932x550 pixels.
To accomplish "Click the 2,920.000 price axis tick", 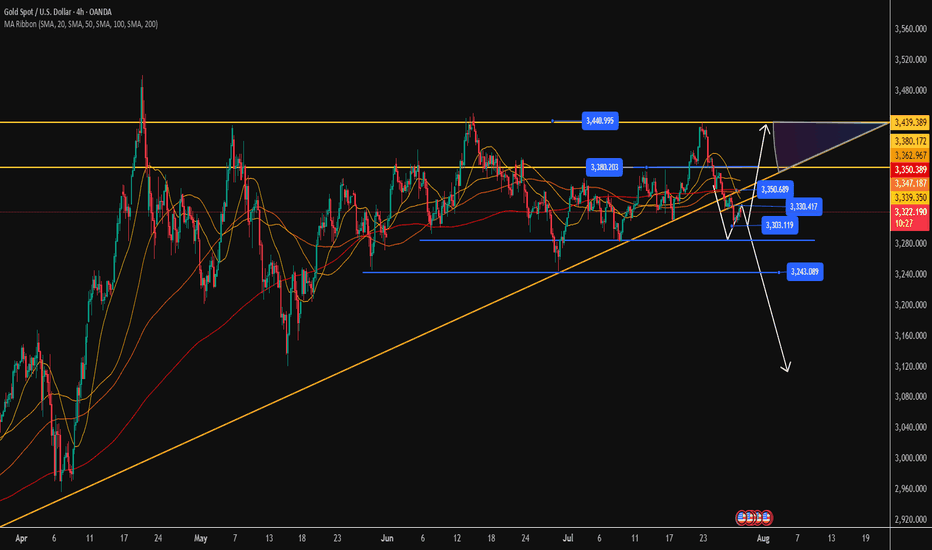I will (910, 519).
